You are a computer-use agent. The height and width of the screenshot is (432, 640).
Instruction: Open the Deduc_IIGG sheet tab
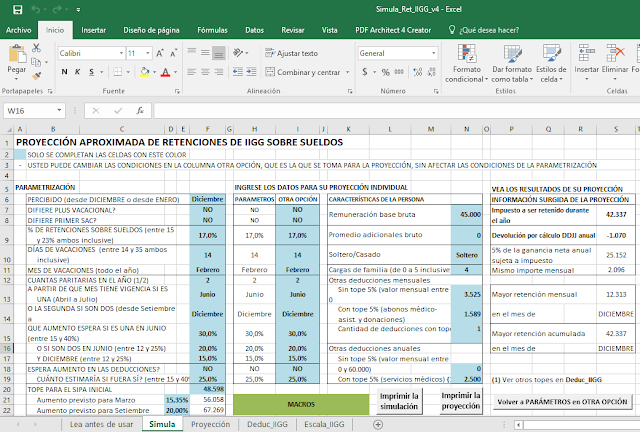coord(268,424)
